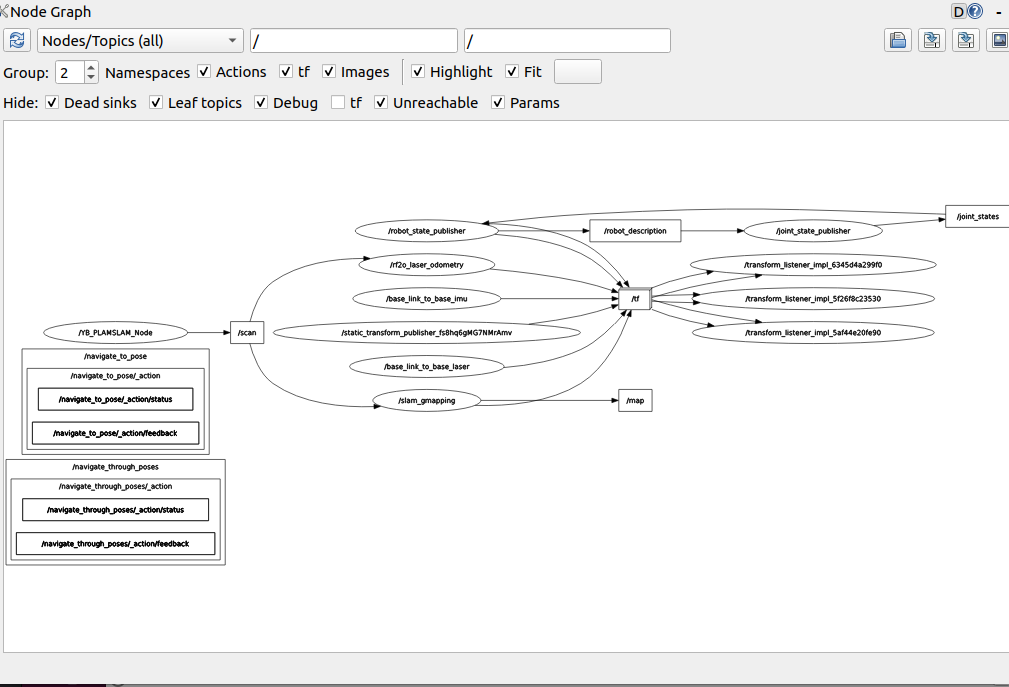Select /navigate_through_poses/_action/status topic

tap(115, 509)
